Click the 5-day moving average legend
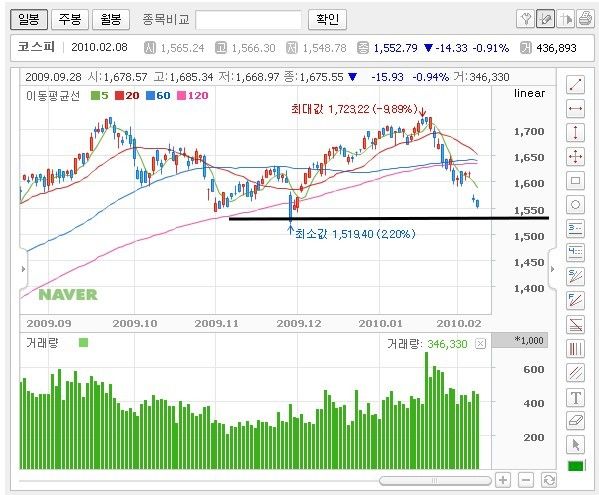The height and width of the screenshot is (495, 599). point(100,95)
